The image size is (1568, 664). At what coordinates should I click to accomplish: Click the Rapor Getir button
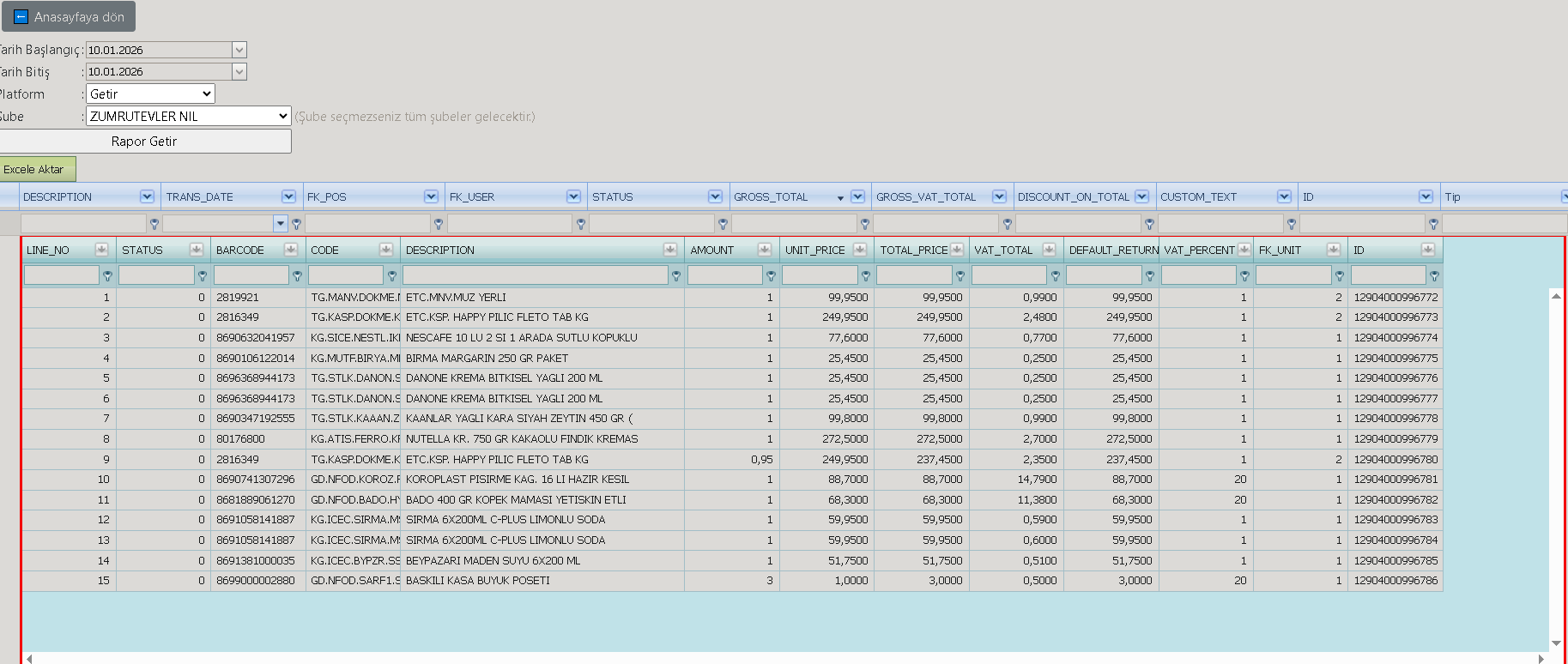click(x=144, y=142)
